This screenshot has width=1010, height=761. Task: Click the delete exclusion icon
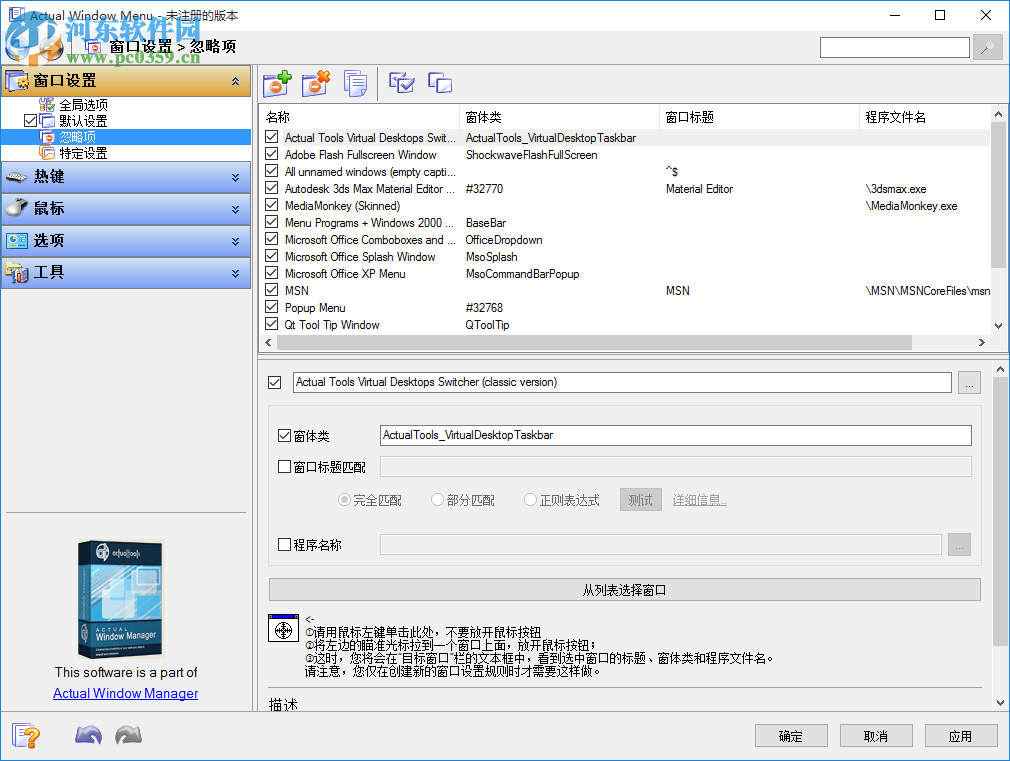pyautogui.click(x=316, y=83)
